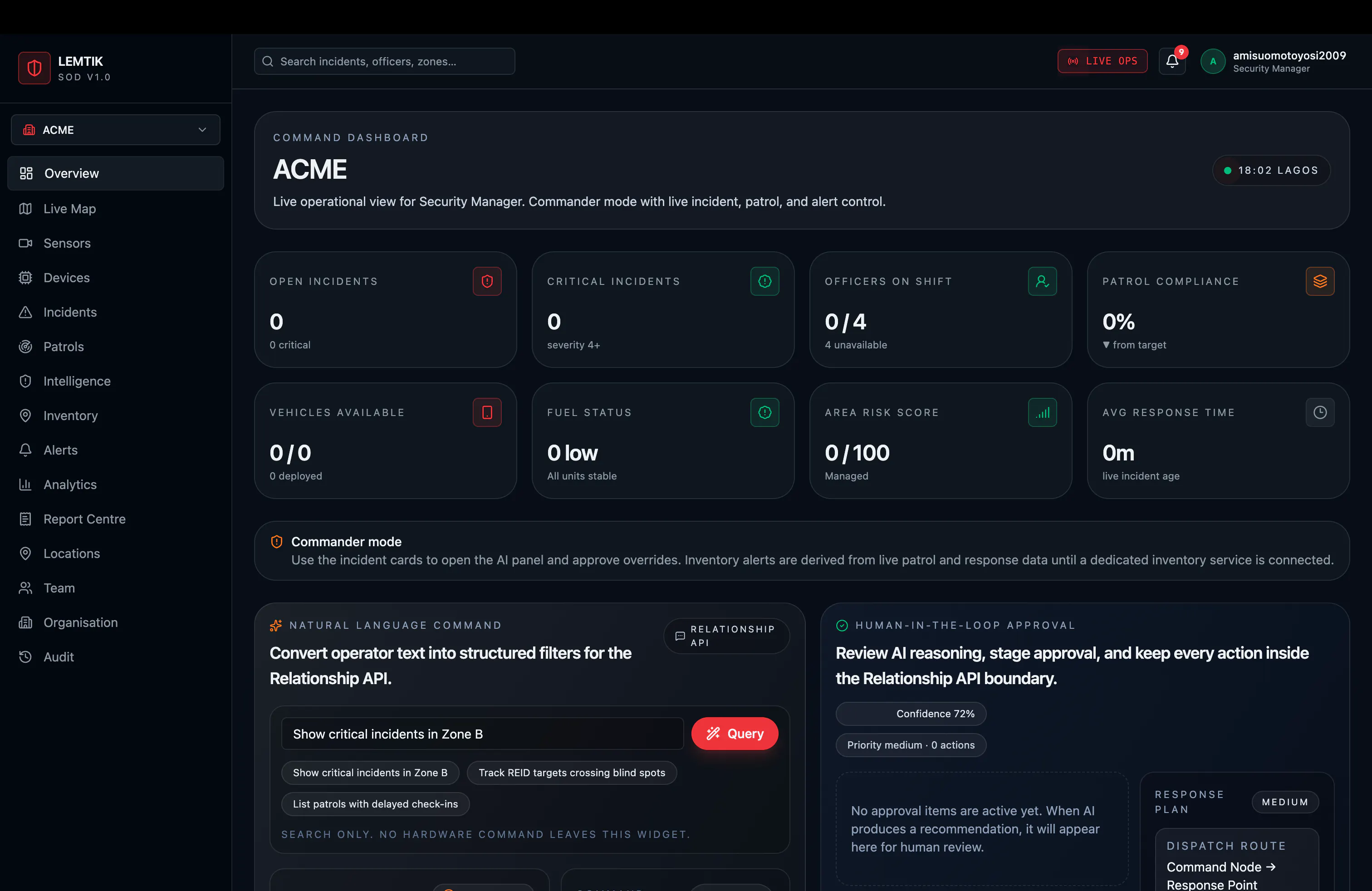Select 'Track REID targets crossing blind spots' chip
This screenshot has height=891, width=1372.
571,773
